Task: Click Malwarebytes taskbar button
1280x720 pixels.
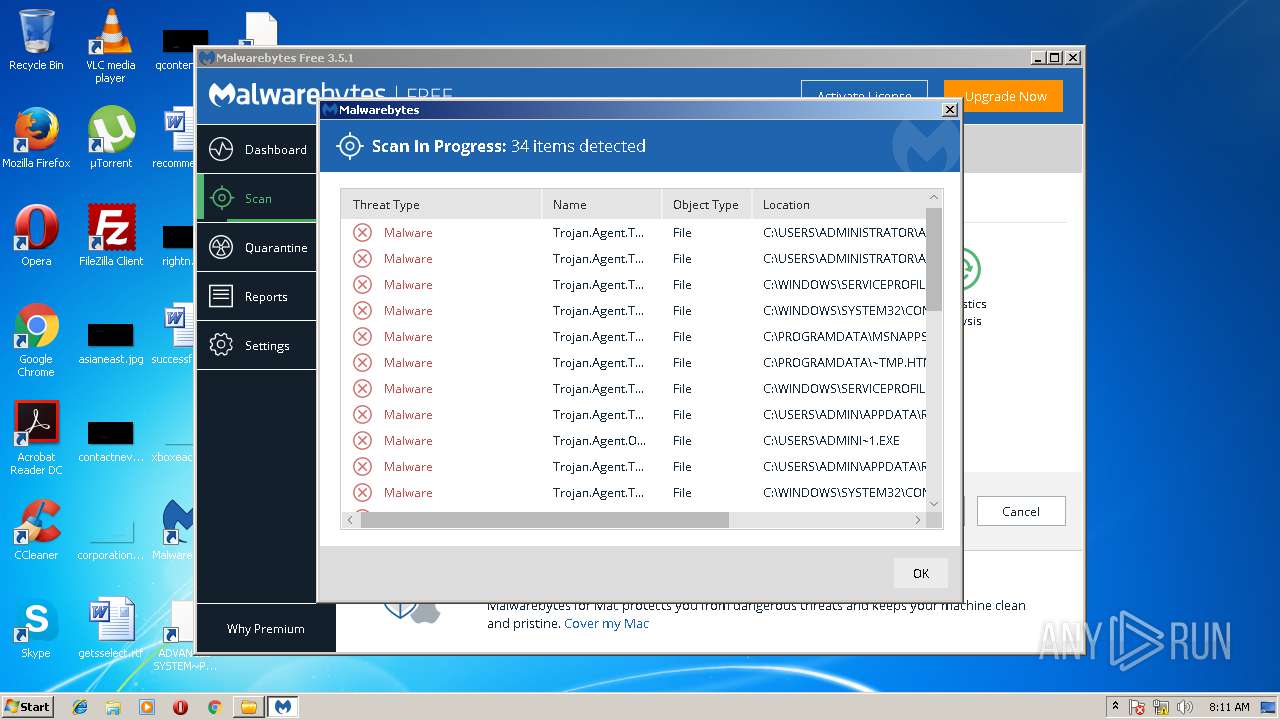Action: coord(283,707)
